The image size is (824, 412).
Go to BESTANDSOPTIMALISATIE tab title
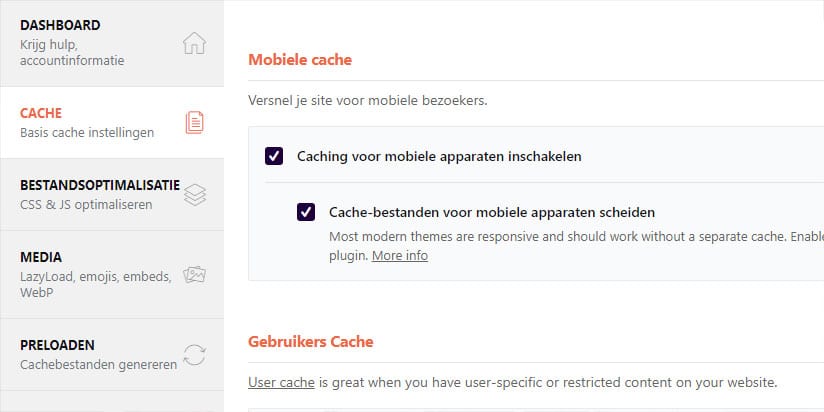pyautogui.click(x=100, y=185)
